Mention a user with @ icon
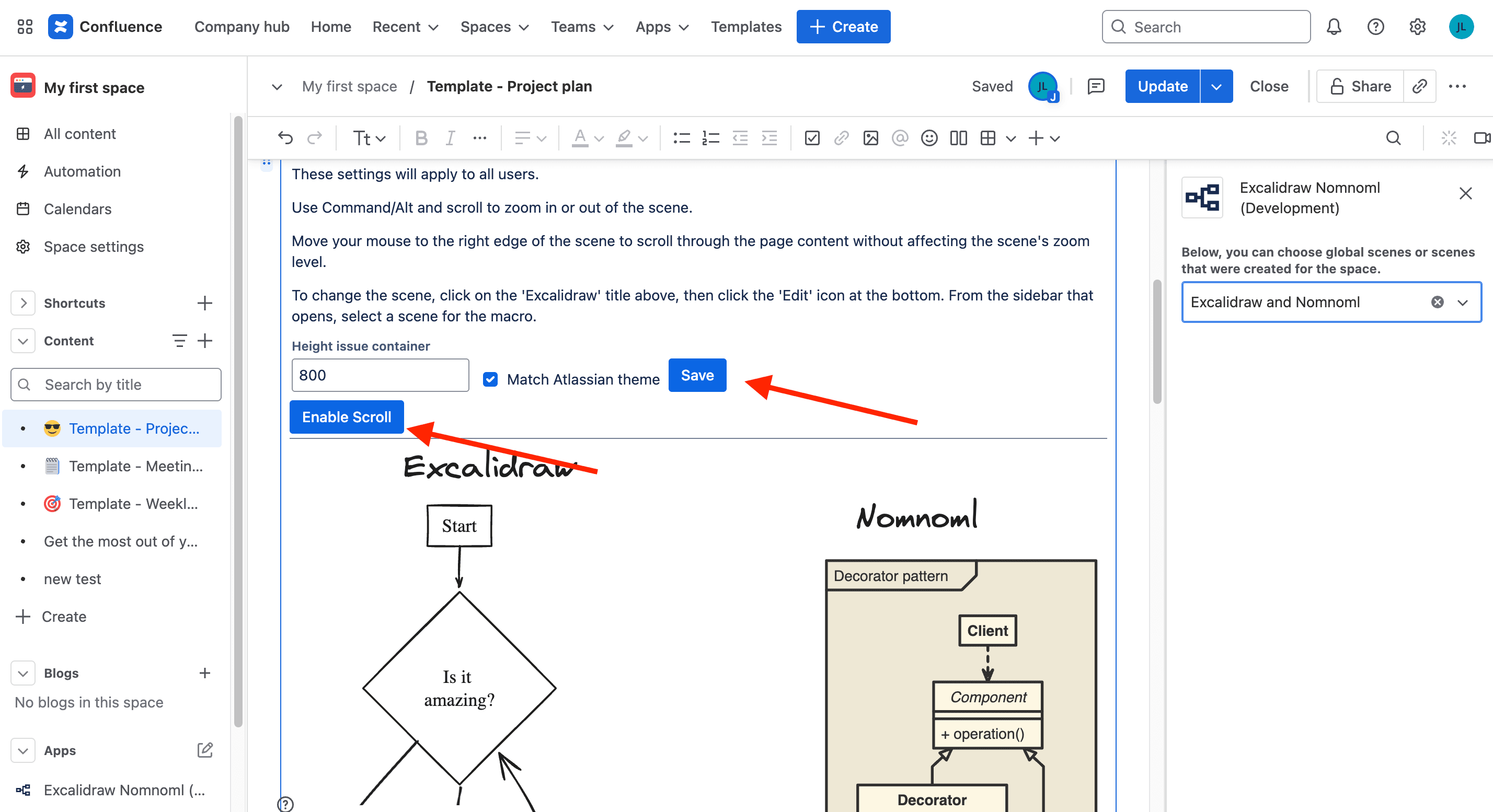The height and width of the screenshot is (812, 1493). coord(900,138)
